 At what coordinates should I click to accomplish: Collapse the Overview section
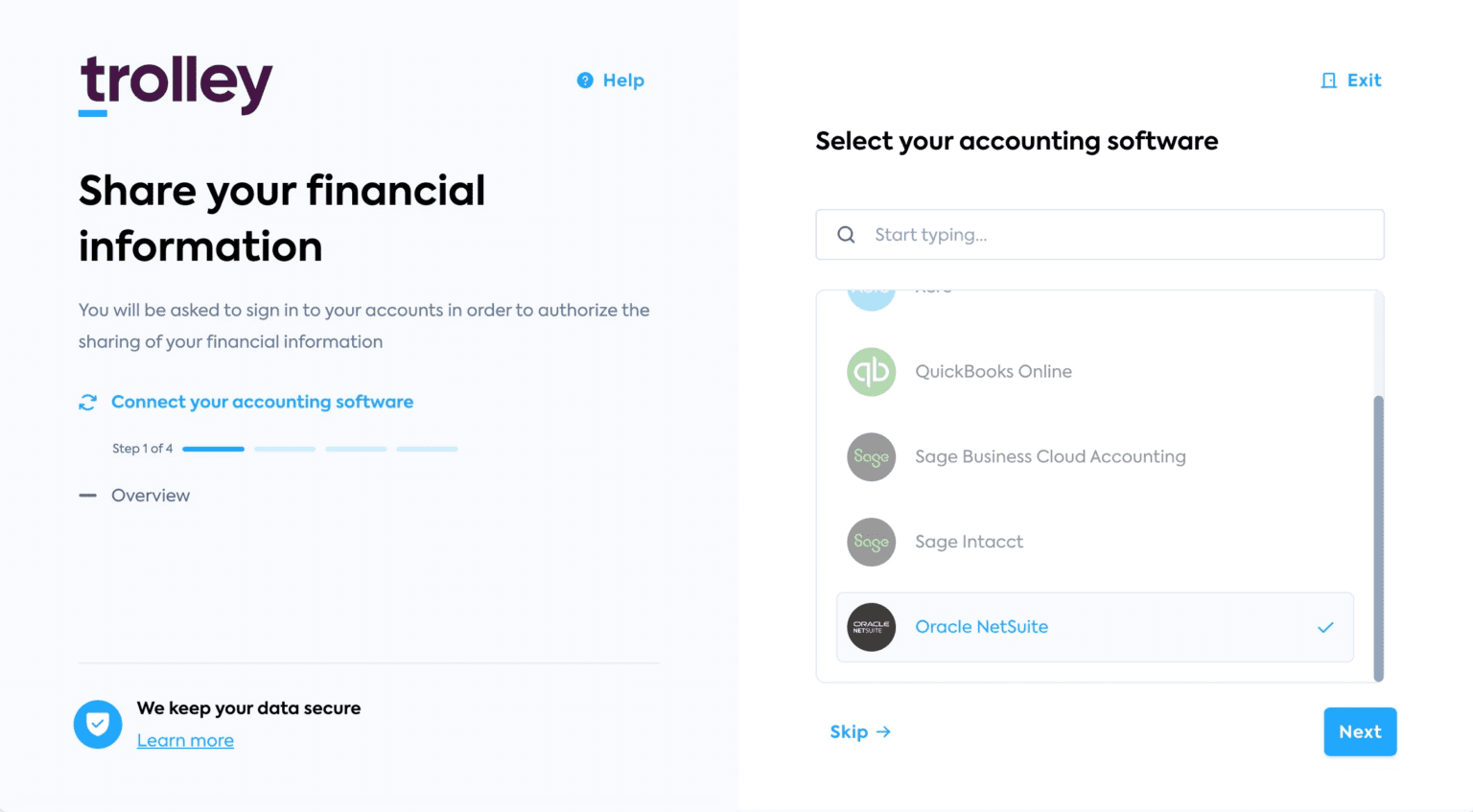pyautogui.click(x=87, y=495)
